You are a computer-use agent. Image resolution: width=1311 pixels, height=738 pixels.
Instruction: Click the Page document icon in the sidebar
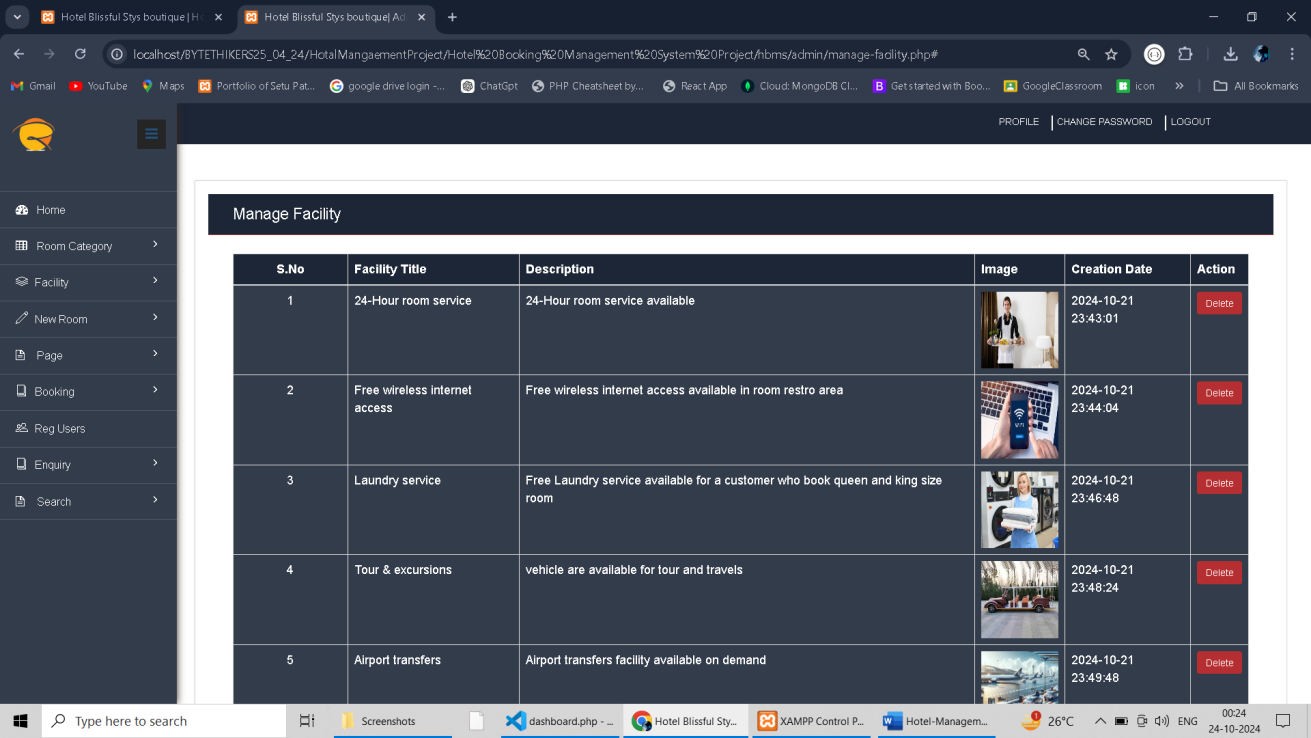tap(21, 355)
